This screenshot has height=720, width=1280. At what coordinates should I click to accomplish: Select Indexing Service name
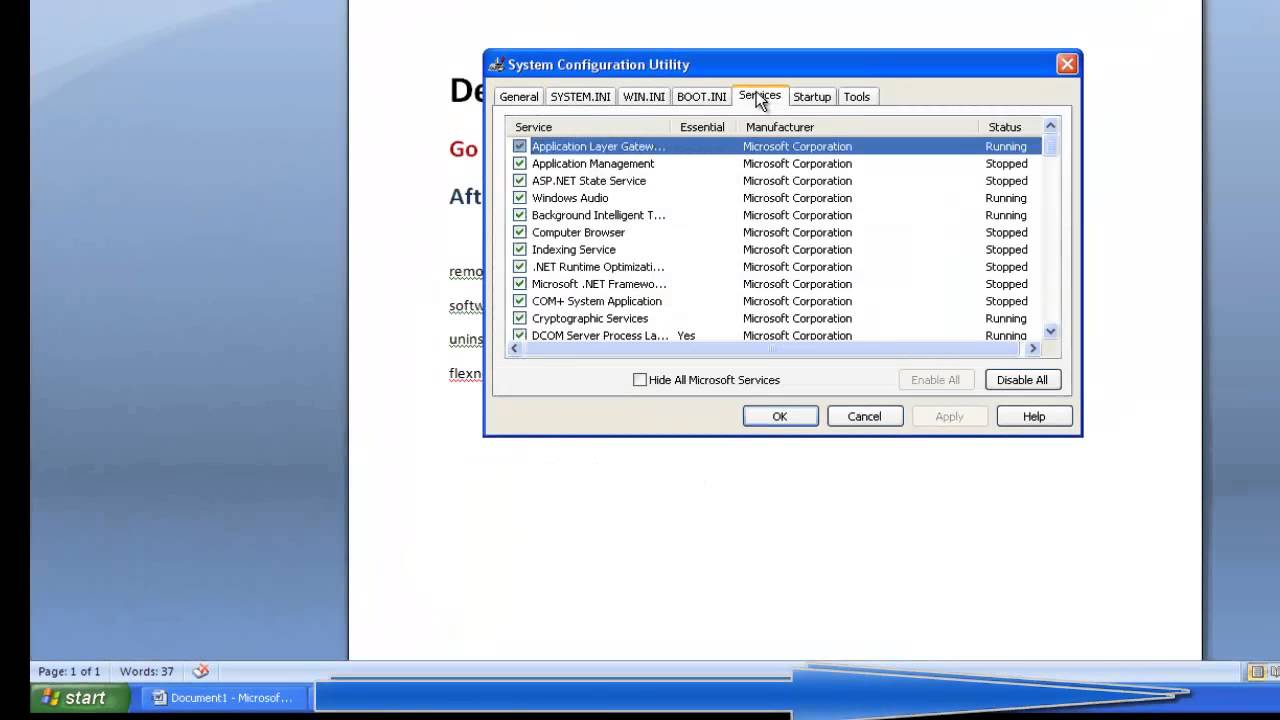pyautogui.click(x=574, y=249)
